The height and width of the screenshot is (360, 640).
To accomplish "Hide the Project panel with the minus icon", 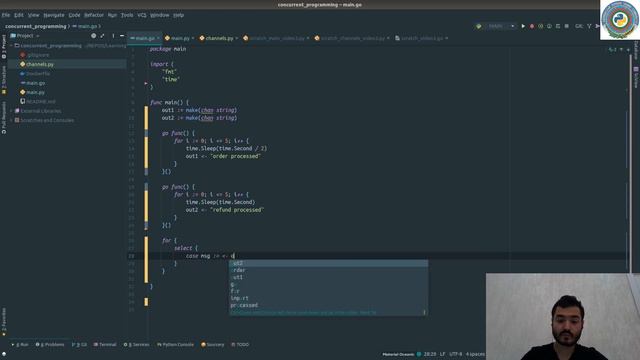I will (122, 36).
